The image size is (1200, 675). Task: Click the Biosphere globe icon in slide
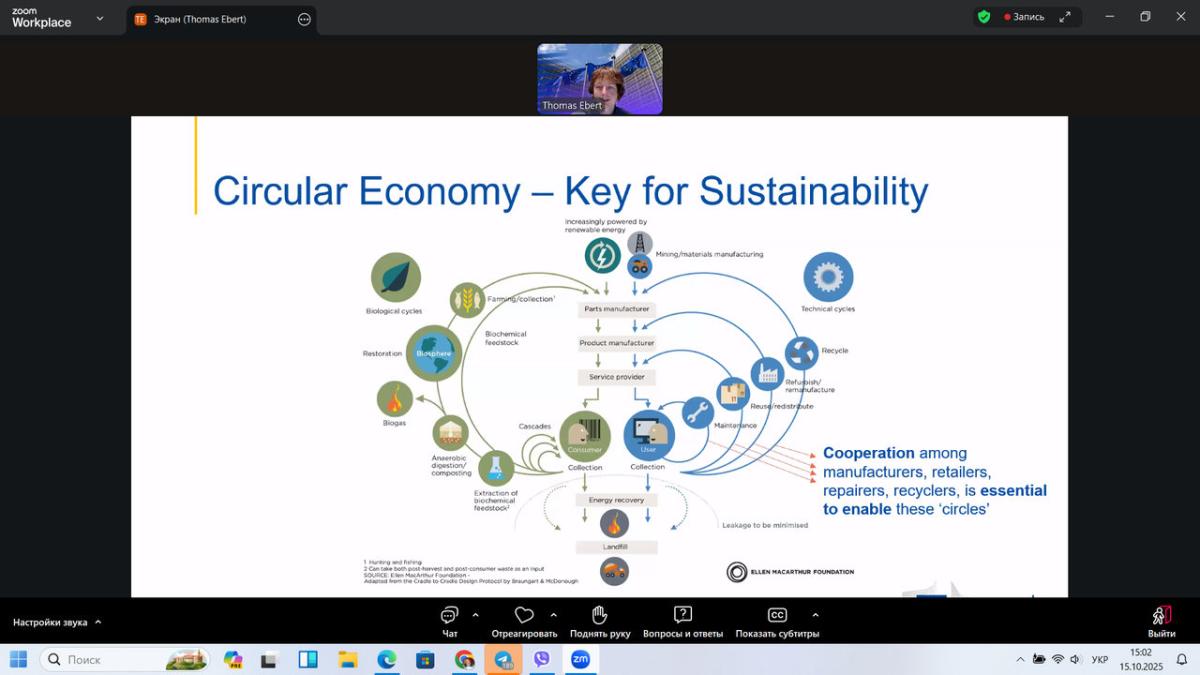coord(434,354)
